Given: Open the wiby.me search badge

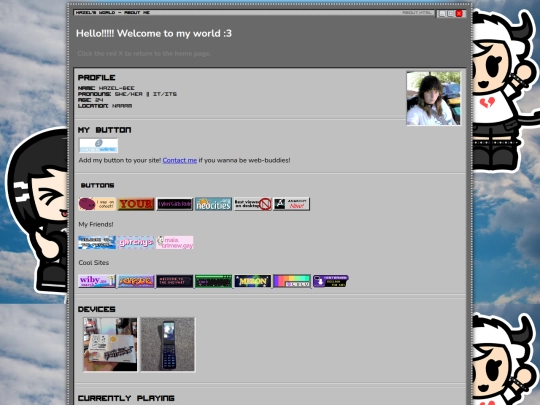Looking at the screenshot, I should (97, 281).
